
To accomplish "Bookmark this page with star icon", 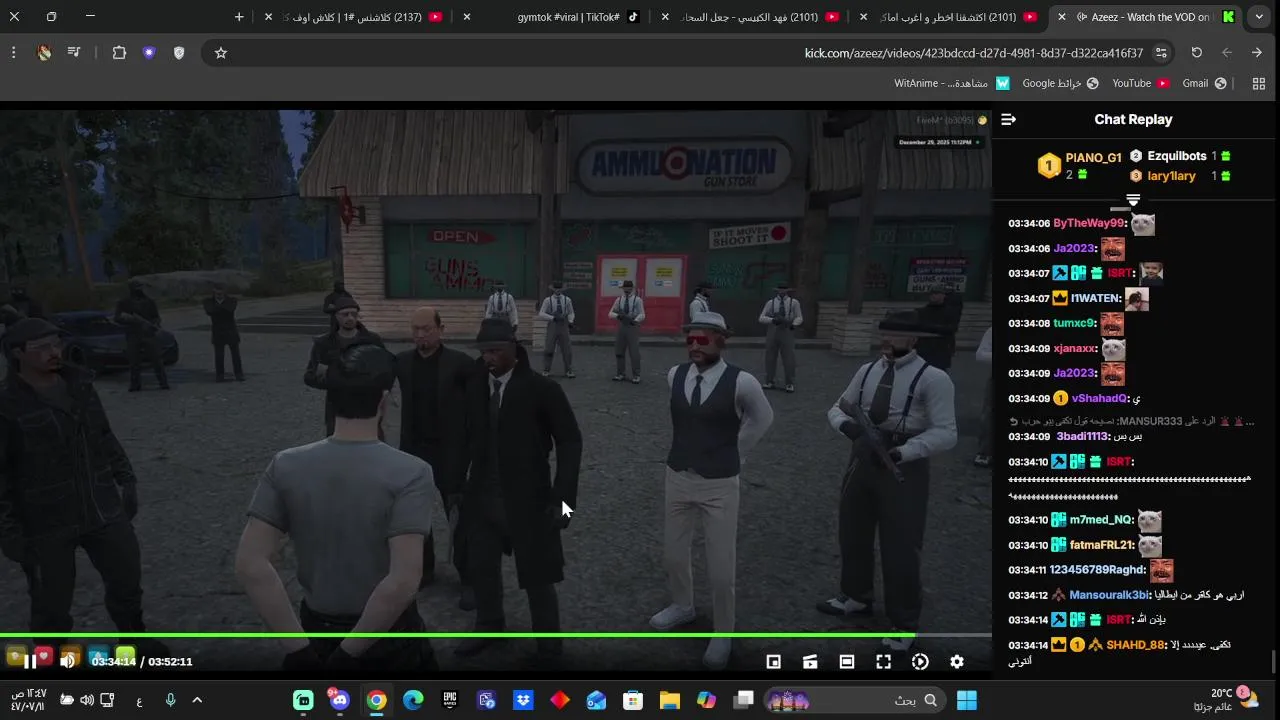I will 221,53.
